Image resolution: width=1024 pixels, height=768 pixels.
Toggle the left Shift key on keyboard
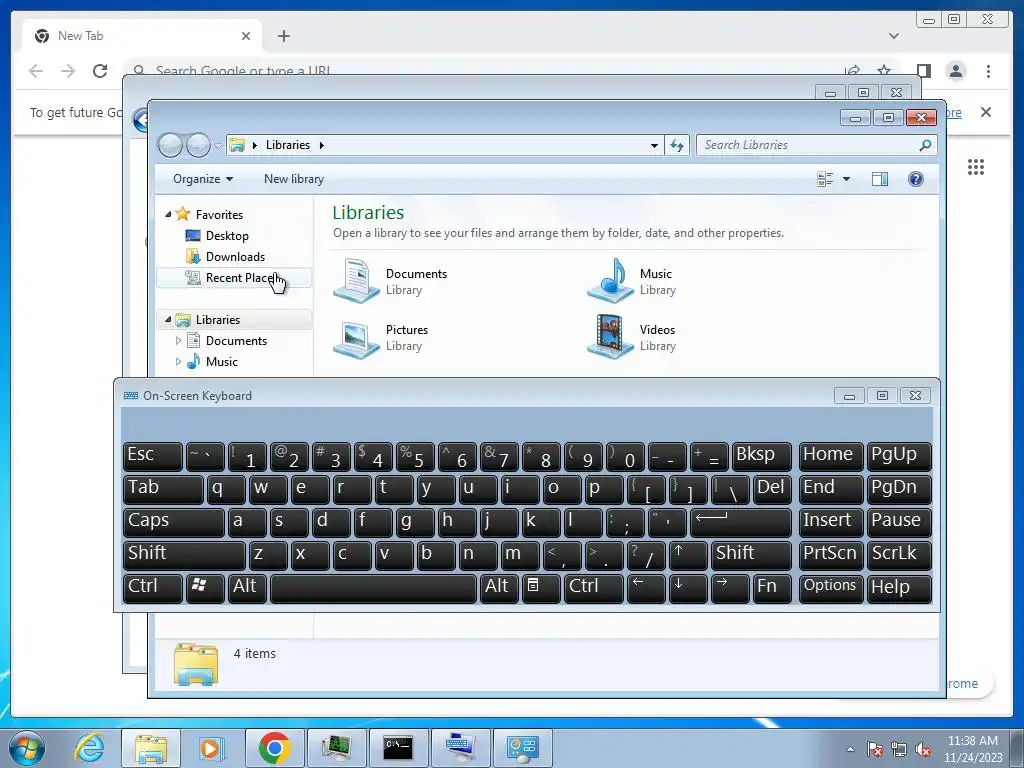[x=184, y=554]
